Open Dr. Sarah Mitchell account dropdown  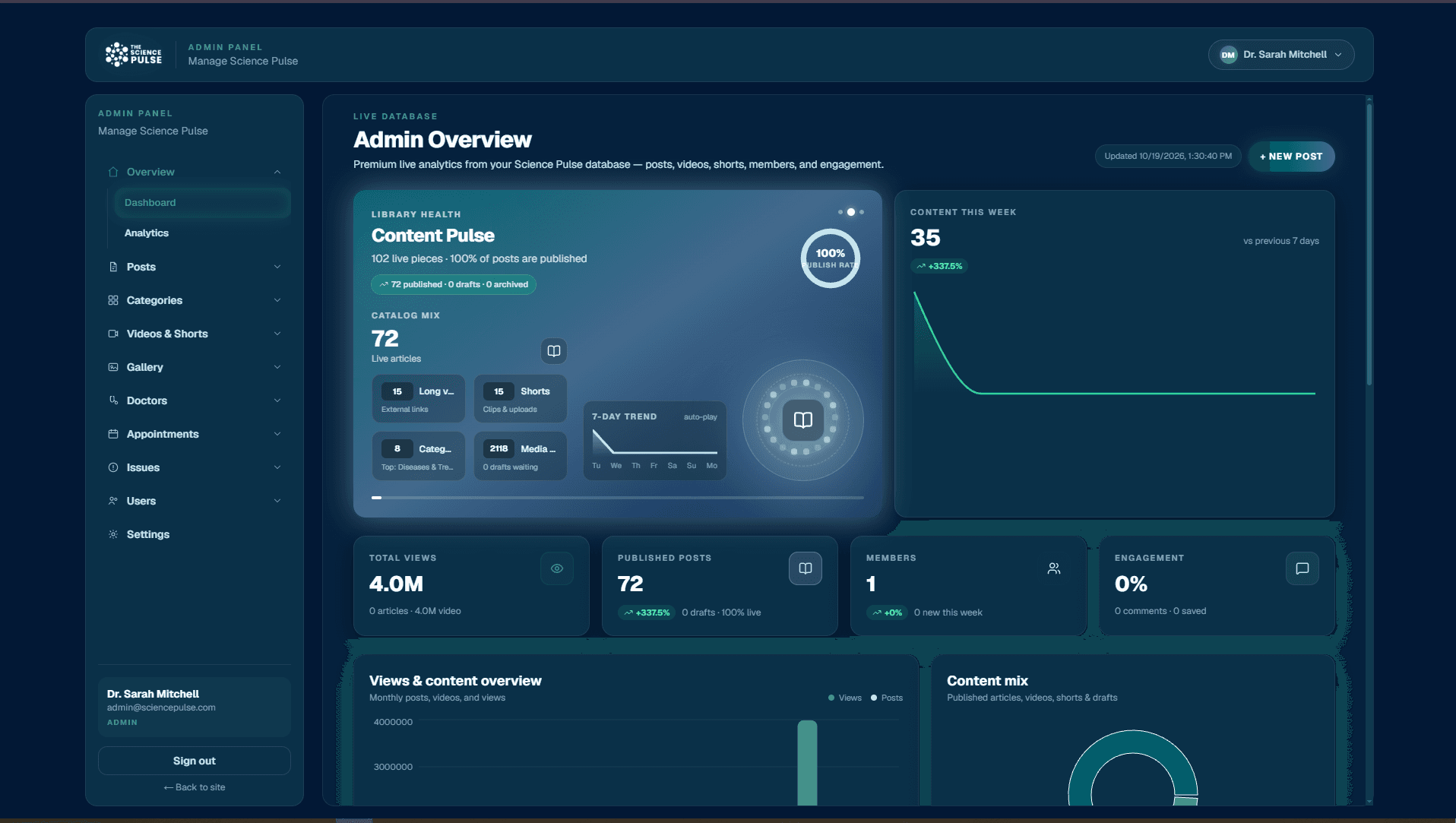pyautogui.click(x=1281, y=55)
